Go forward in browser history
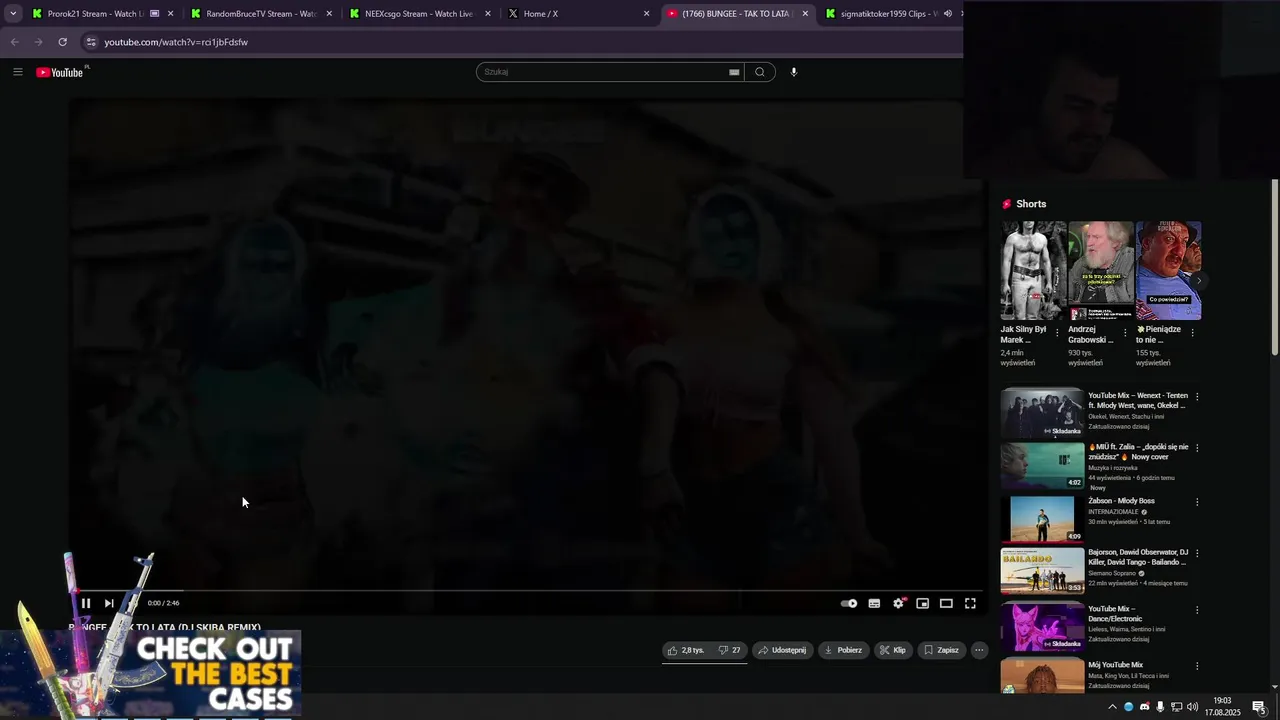The height and width of the screenshot is (720, 1280). pos(38,42)
